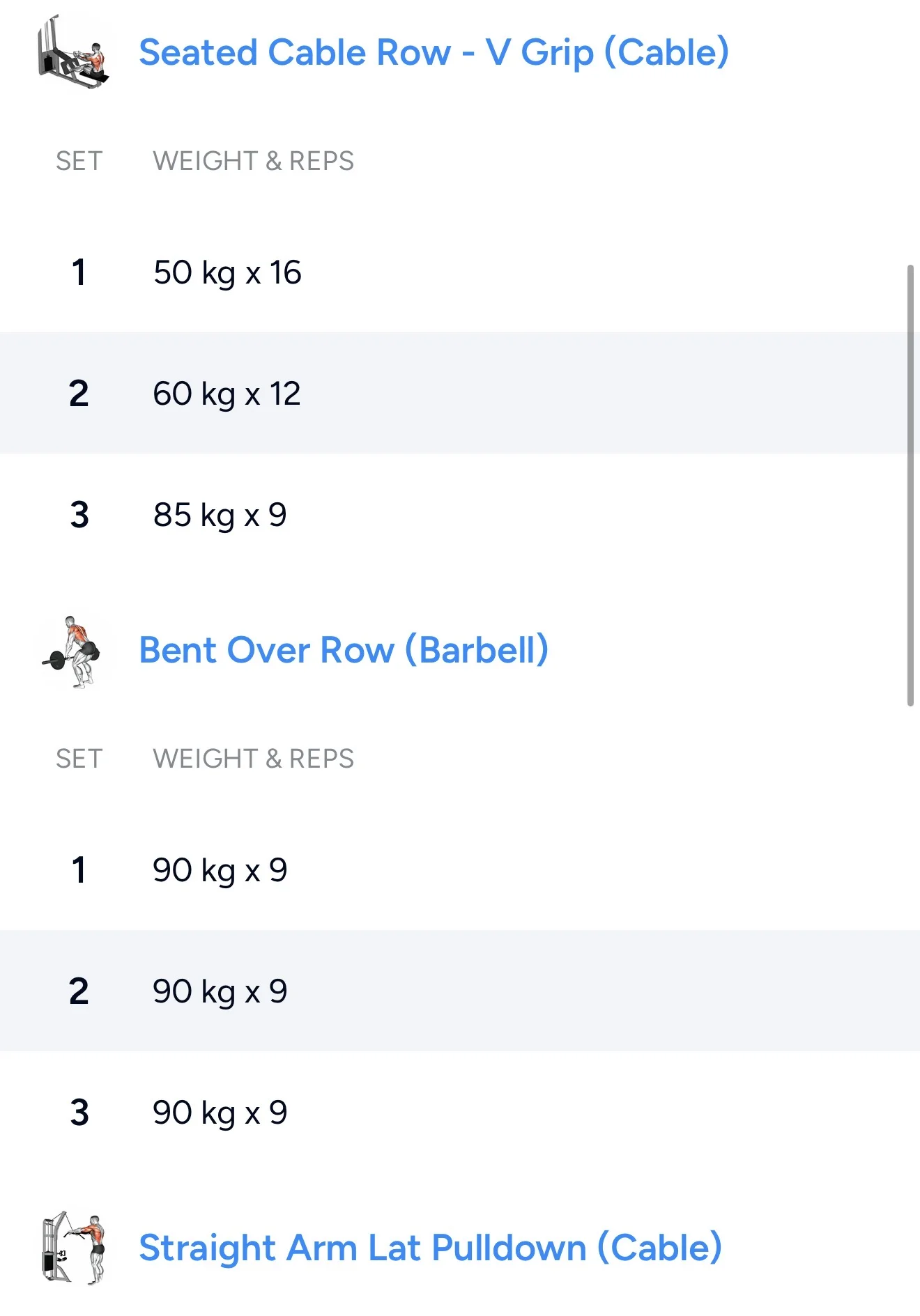The width and height of the screenshot is (920, 1316).
Task: Click first Bent Over Row 90 kg set
Action: pos(220,870)
